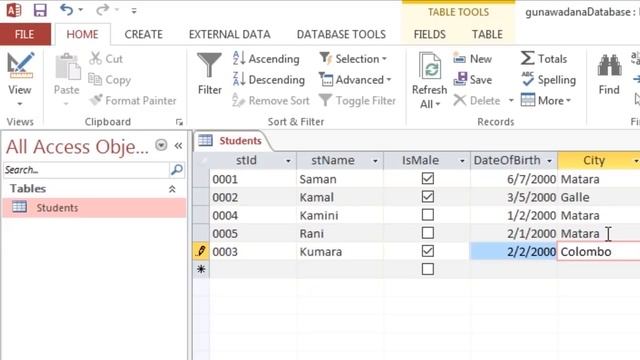Click the Filter funnel icon
This screenshot has height=360, width=640.
pyautogui.click(x=209, y=65)
